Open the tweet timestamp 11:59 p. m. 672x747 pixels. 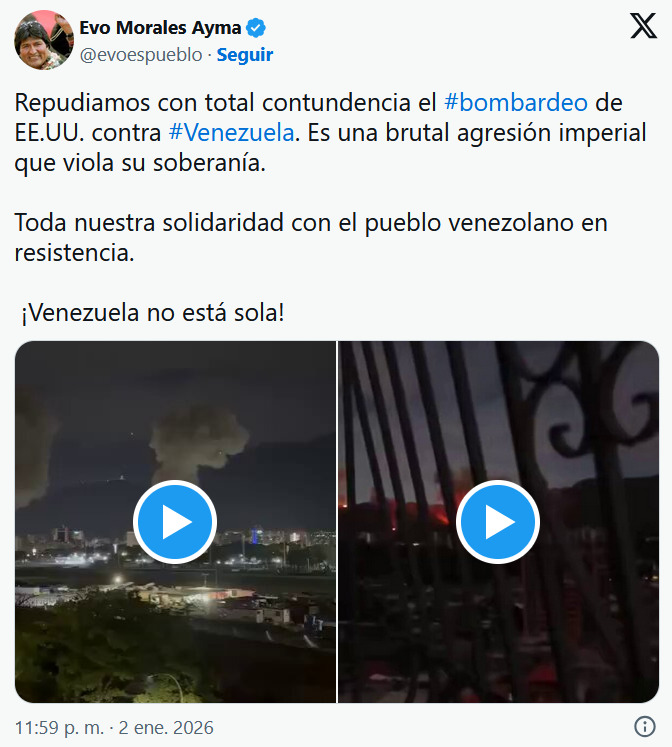(59, 727)
